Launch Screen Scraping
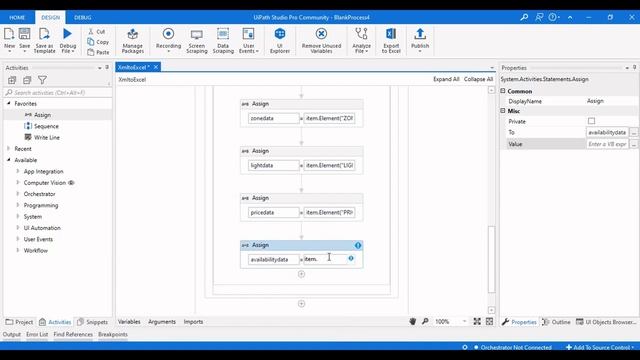Viewport: 640px width, 360px height. [197, 40]
